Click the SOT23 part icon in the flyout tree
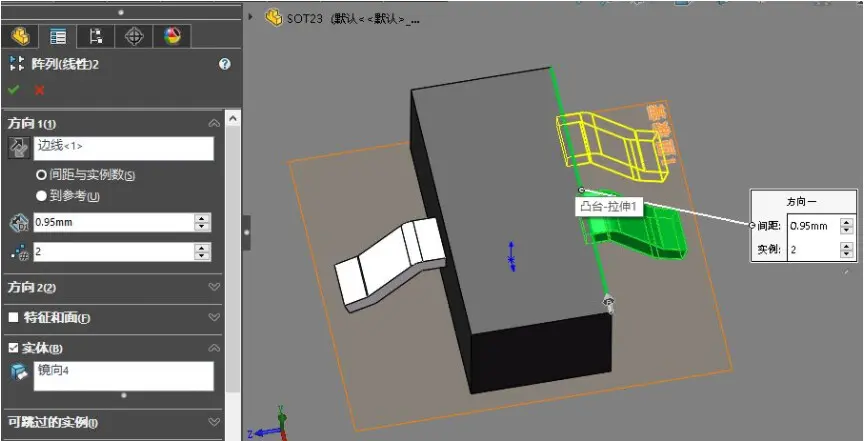This screenshot has width=864, height=441. pyautogui.click(x=274, y=18)
